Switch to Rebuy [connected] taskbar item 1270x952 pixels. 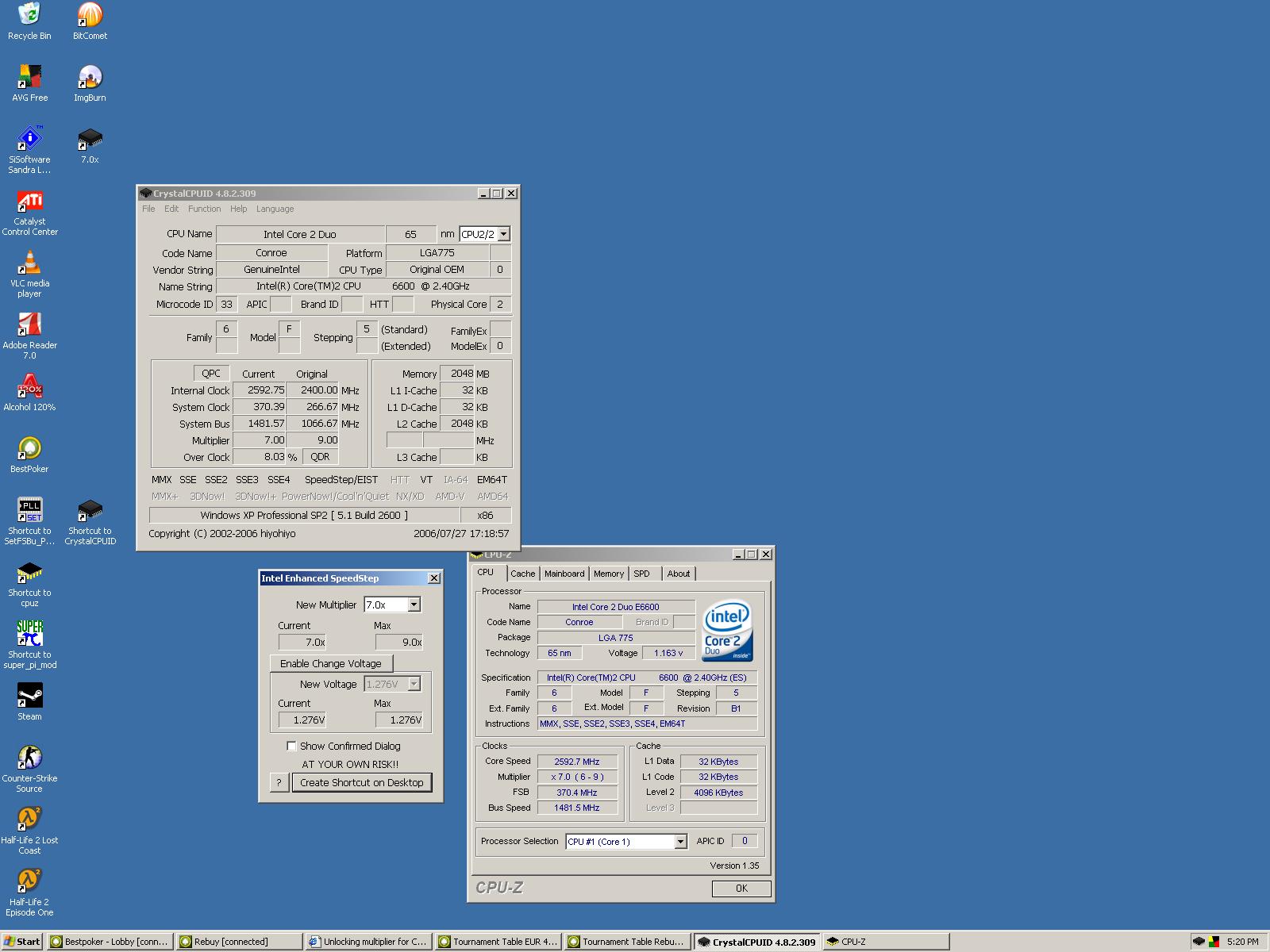pyautogui.click(x=239, y=942)
